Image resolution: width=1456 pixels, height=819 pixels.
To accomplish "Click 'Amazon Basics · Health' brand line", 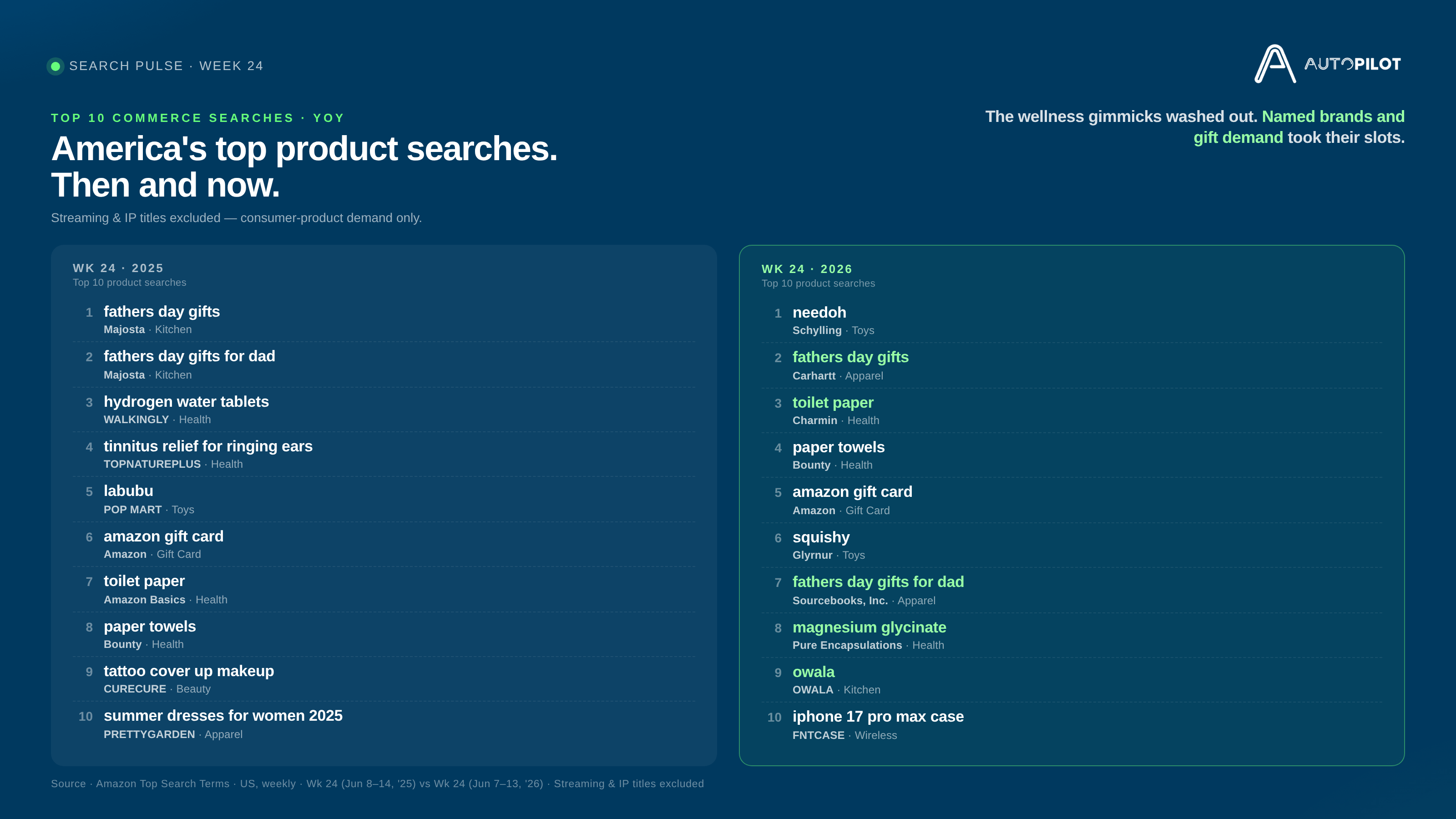I will [x=166, y=599].
